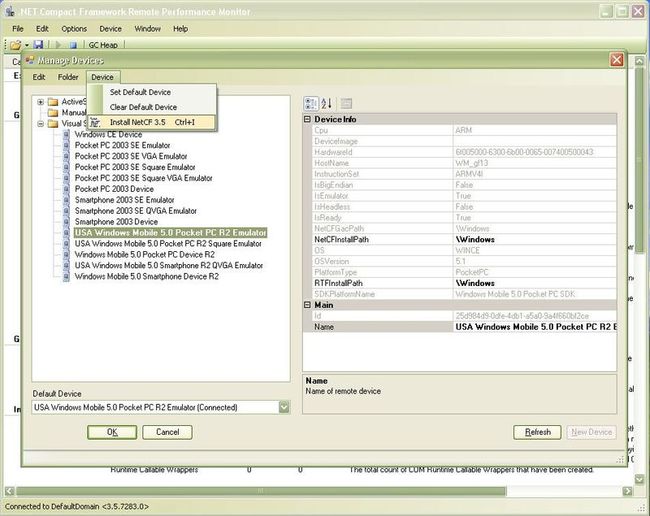
Task: Click the Install NetCF 3.5 menu icon
Action: pos(95,122)
